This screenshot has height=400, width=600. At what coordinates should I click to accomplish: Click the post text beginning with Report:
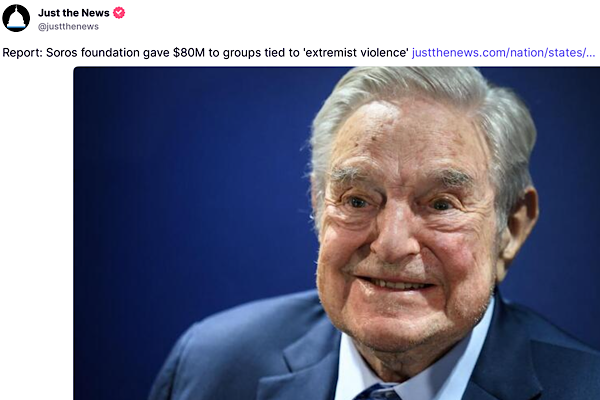click(205, 52)
